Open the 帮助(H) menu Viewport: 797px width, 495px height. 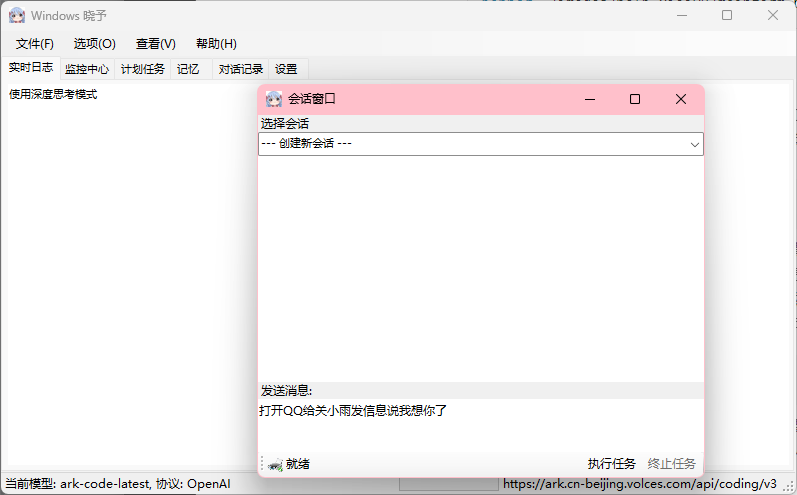pos(216,44)
